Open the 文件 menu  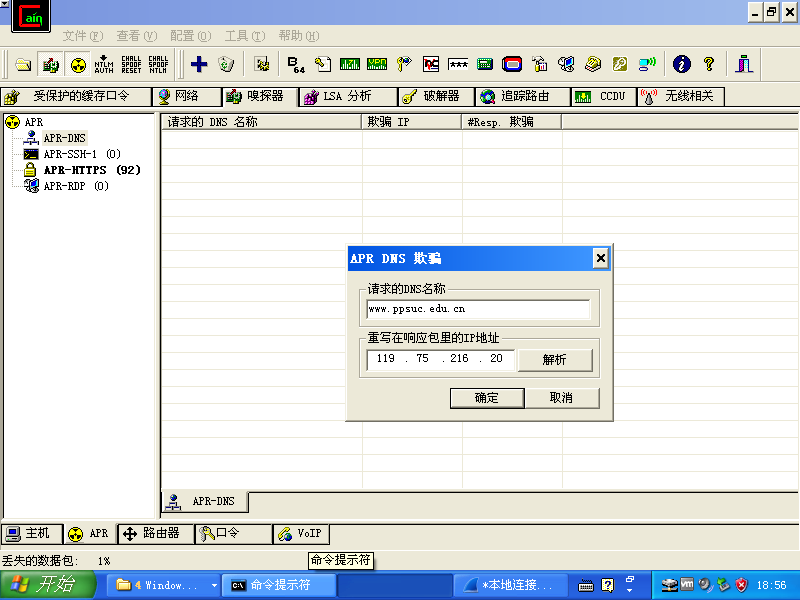(x=83, y=36)
